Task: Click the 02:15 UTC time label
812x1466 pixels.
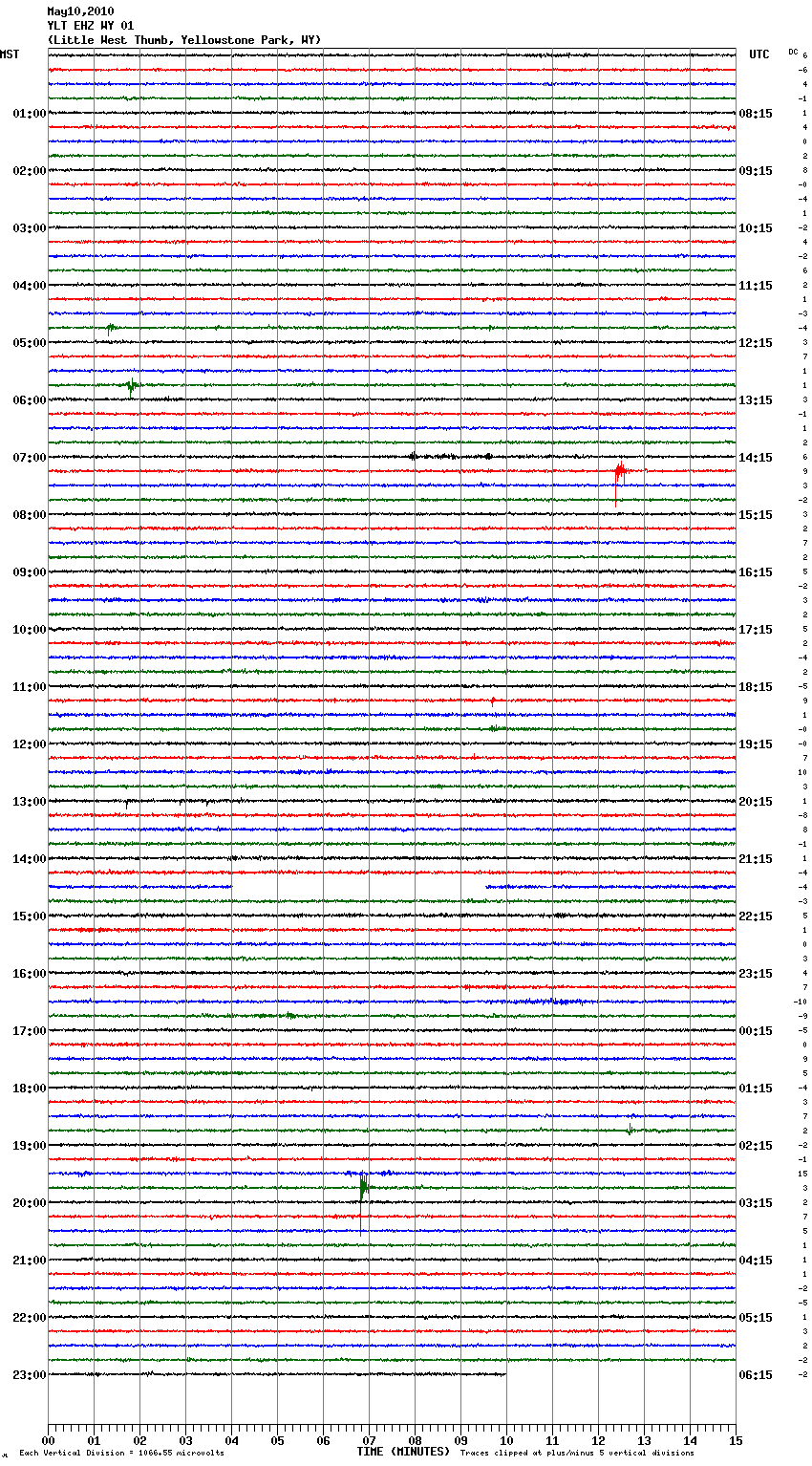Action: click(x=756, y=1146)
